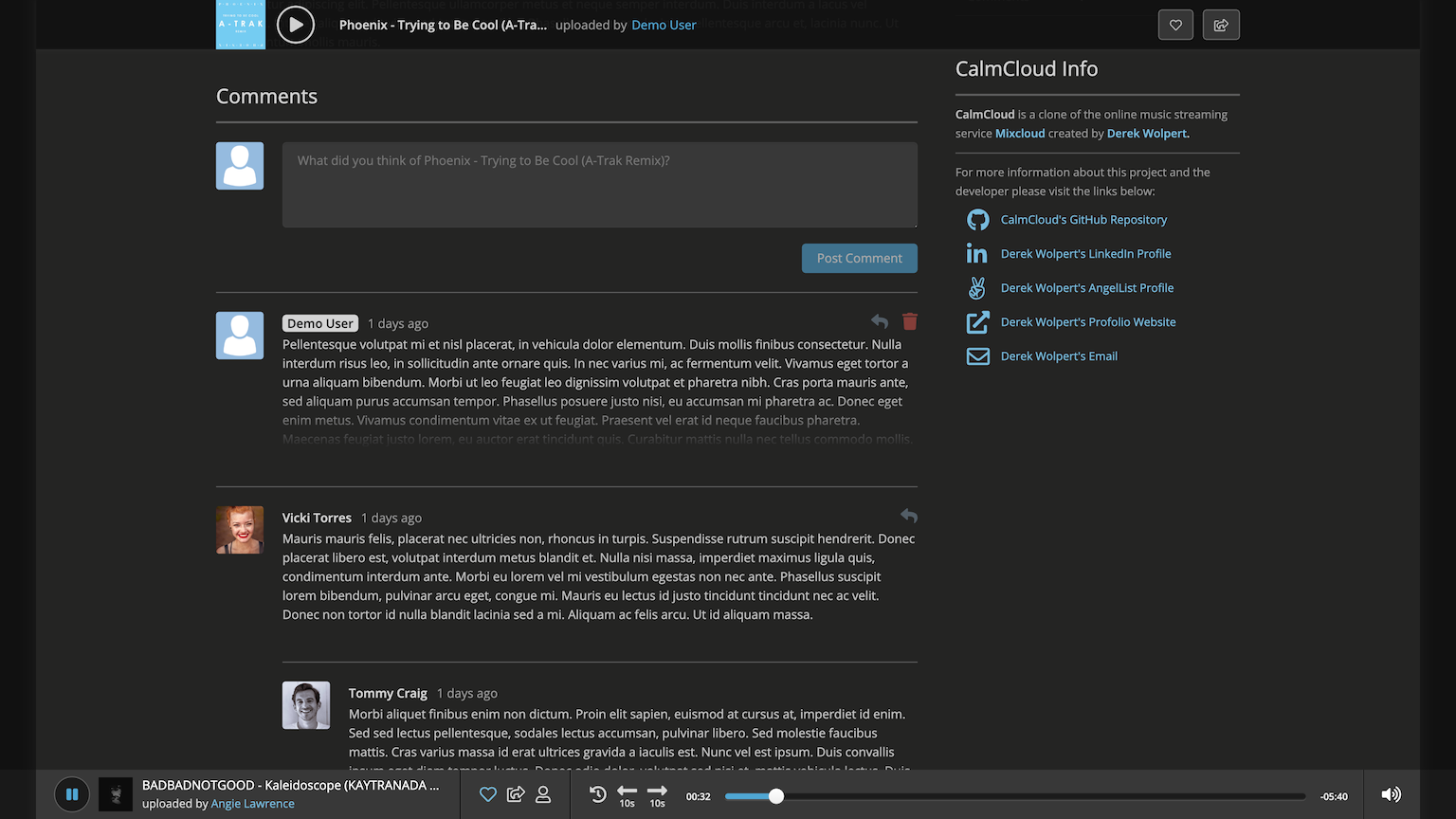Open the A-Trak album art thumbnail
1456x819 pixels.
[x=241, y=25]
